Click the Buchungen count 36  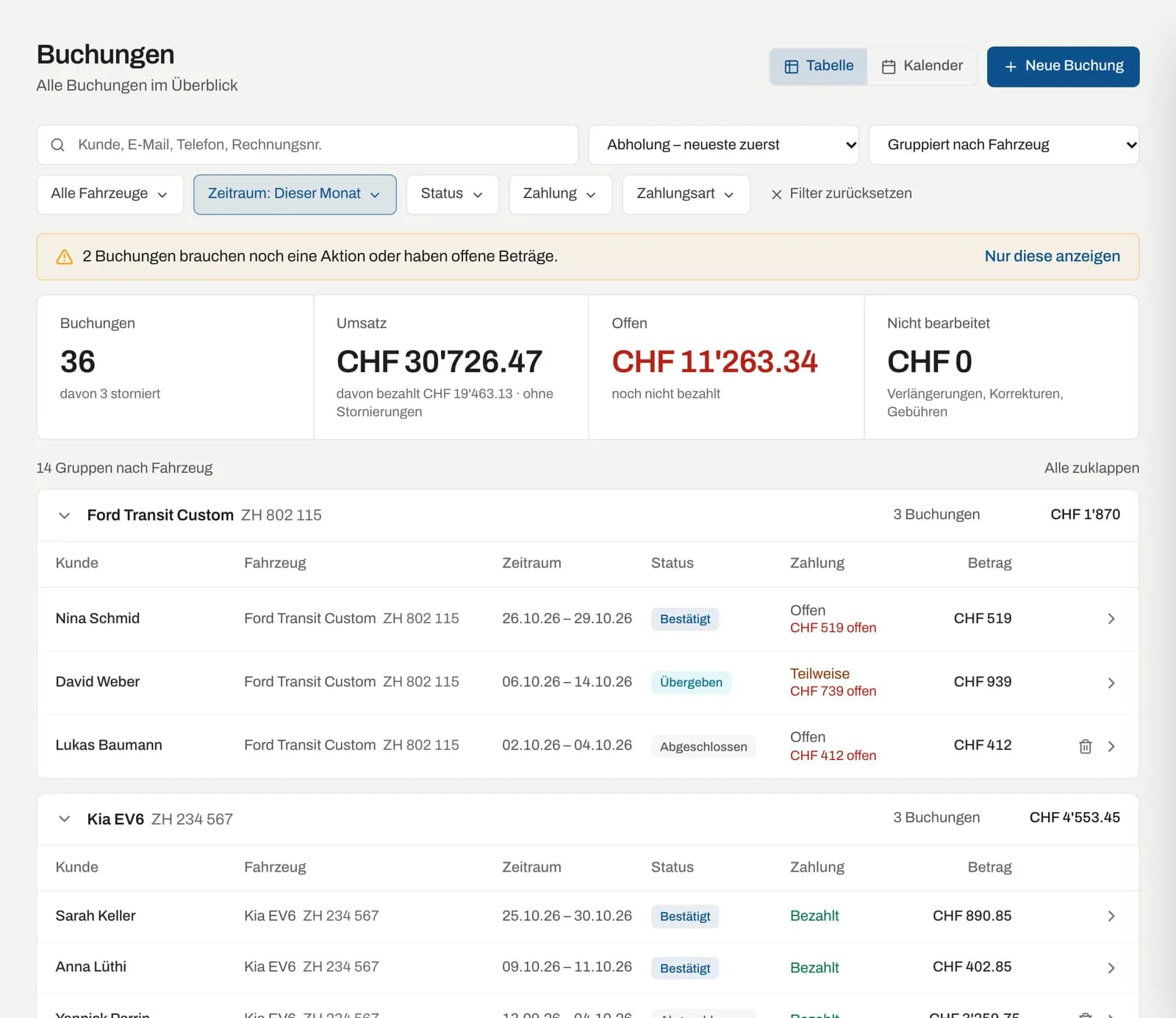click(77, 362)
